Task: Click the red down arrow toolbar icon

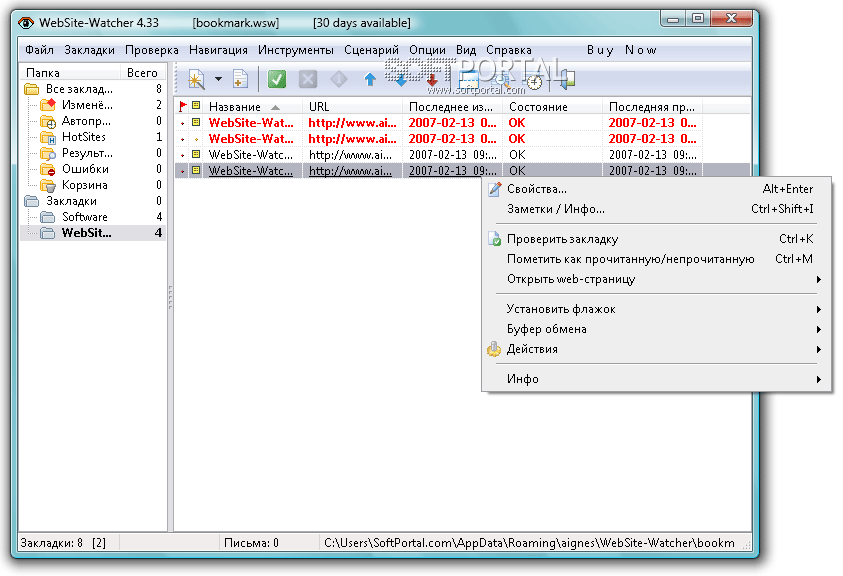Action: pos(432,81)
